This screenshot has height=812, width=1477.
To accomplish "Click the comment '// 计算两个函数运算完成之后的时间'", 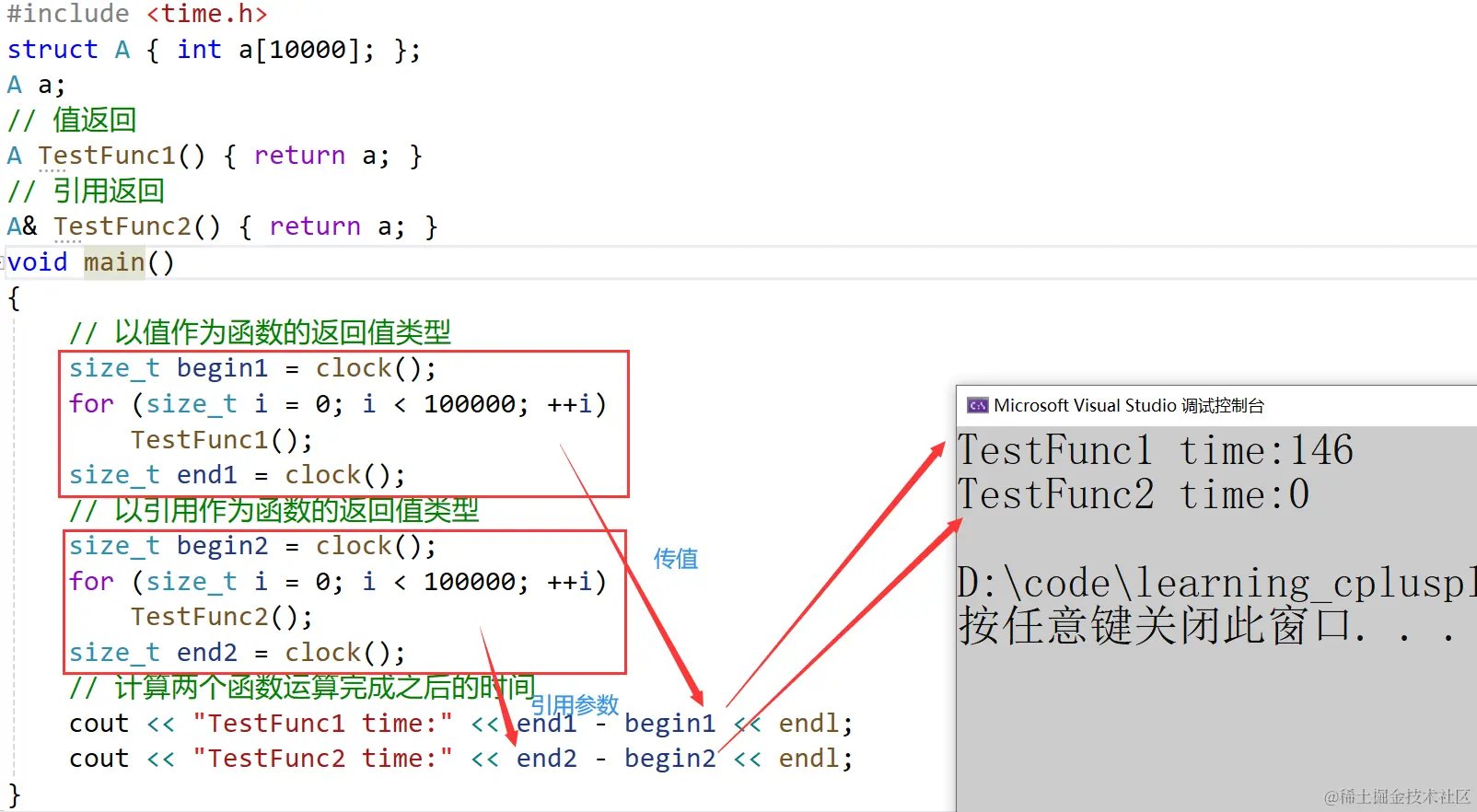I will pos(302,688).
